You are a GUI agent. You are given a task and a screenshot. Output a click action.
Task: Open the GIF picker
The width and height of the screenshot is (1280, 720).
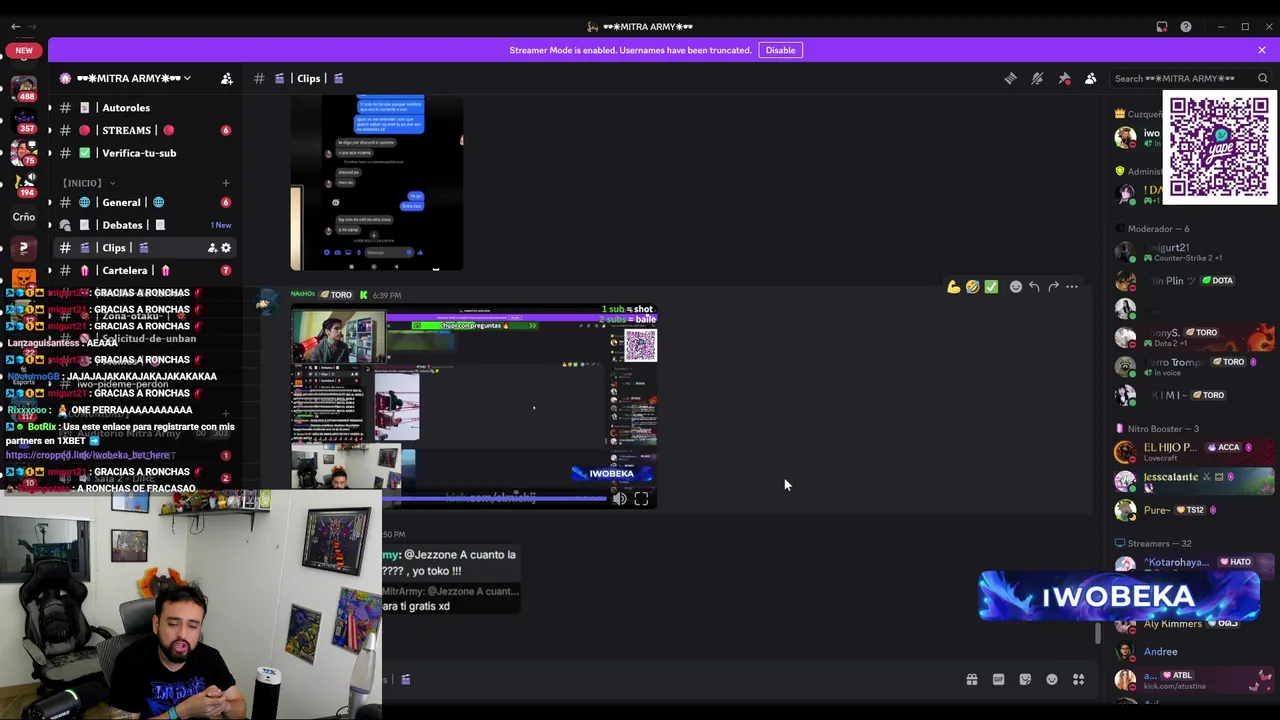click(998, 680)
